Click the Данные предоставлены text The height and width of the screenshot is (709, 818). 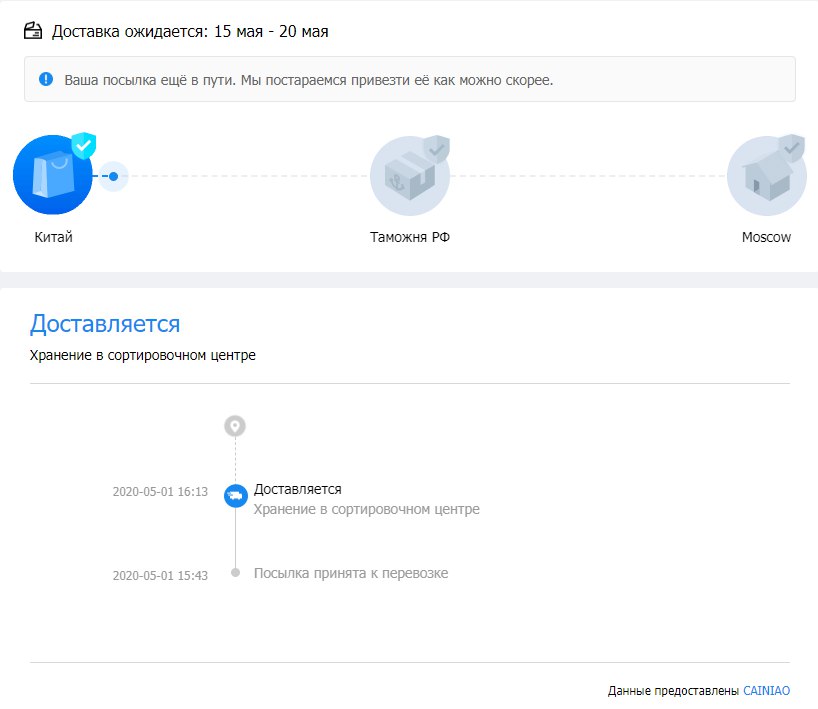[x=673, y=691]
